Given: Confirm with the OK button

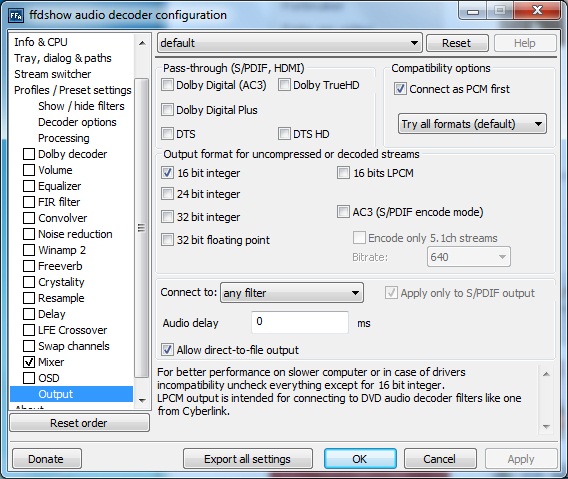Looking at the screenshot, I should 360,459.
